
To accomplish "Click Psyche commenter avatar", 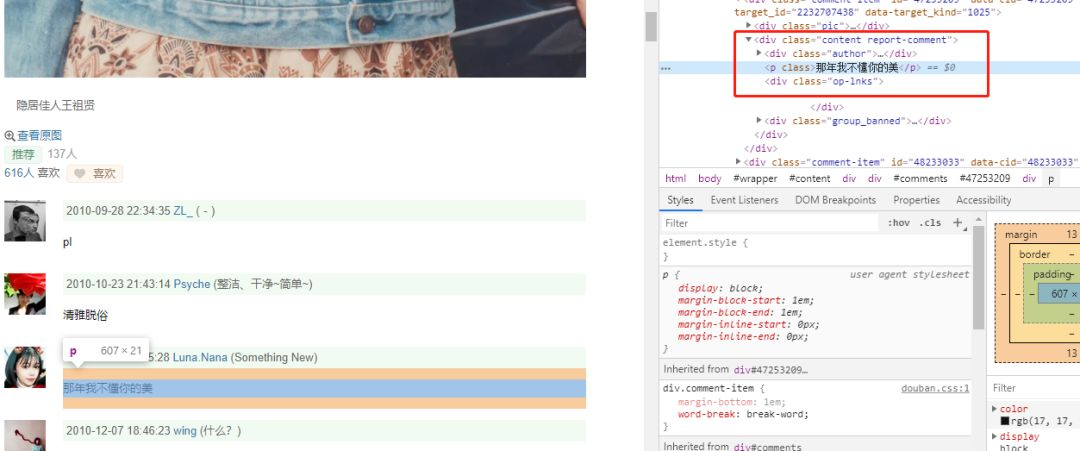I will (25, 294).
